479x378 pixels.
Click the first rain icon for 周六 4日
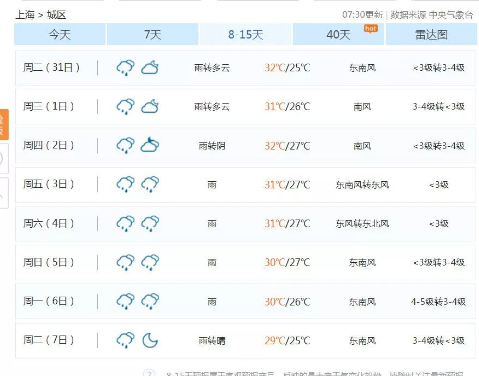[125, 223]
